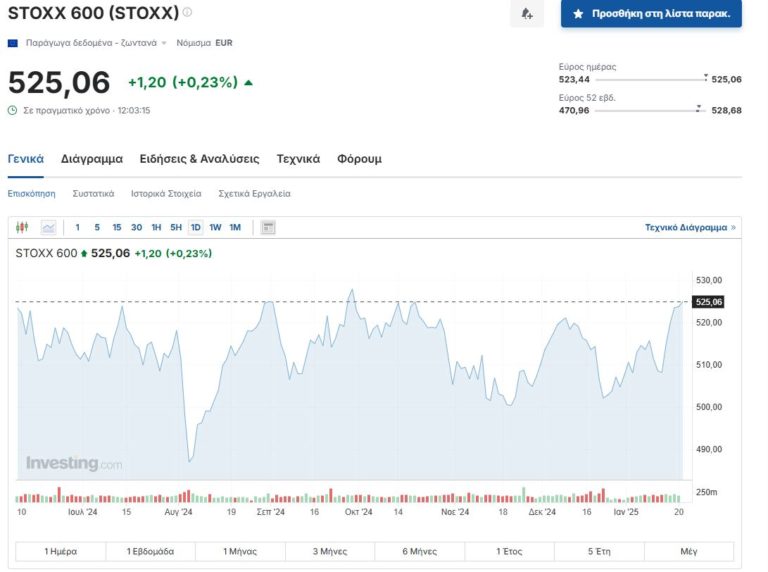Select the 15-minute interval option
The height and width of the screenshot is (572, 768).
click(117, 228)
